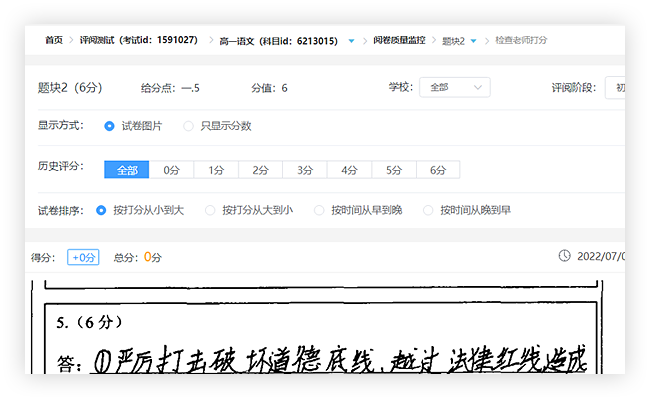This screenshot has width=650, height=400.
Task: Switch to the 全部 history score tab
Action: click(x=127, y=170)
